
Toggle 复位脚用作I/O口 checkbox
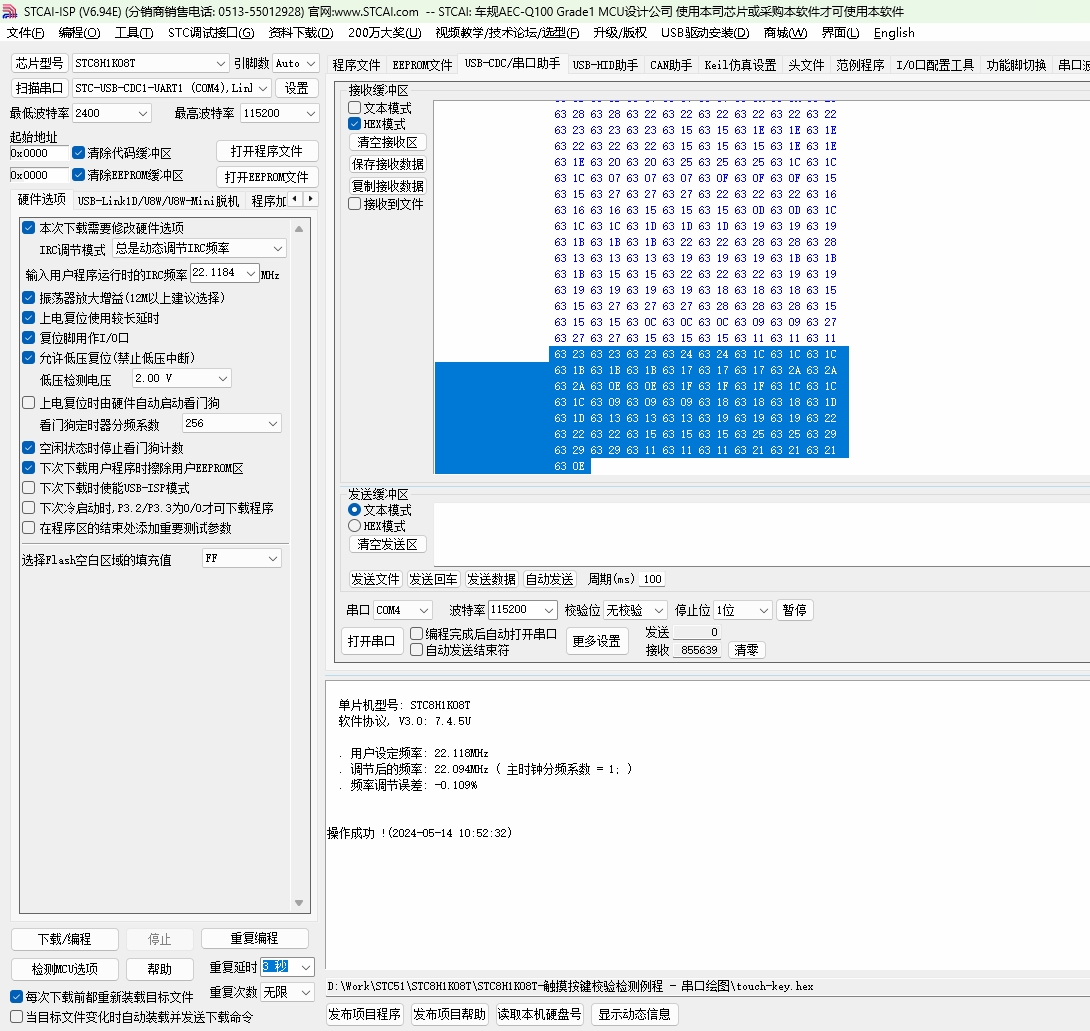click(x=29, y=338)
